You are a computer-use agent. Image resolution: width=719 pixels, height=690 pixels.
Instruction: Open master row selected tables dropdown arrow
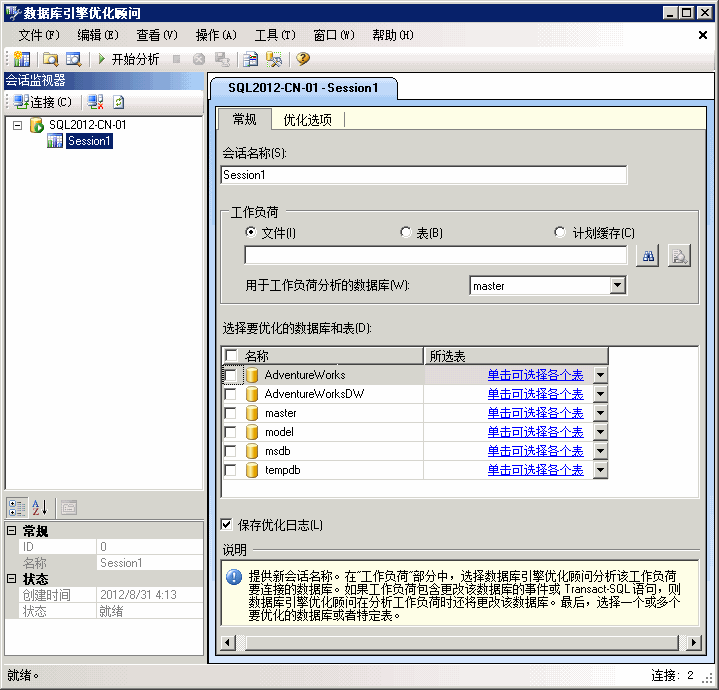(x=600, y=413)
